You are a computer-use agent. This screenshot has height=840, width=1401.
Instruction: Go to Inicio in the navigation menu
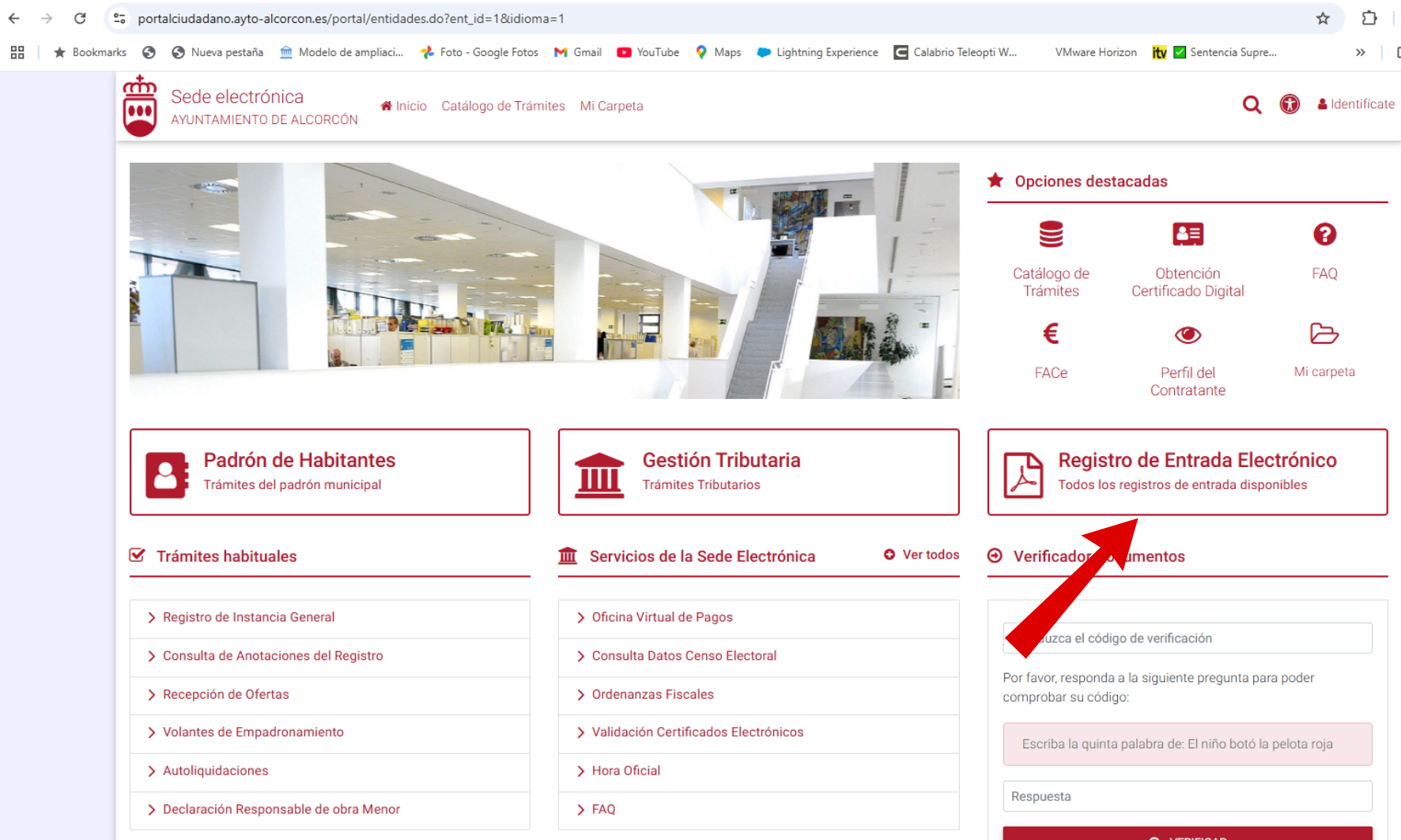coord(404,106)
